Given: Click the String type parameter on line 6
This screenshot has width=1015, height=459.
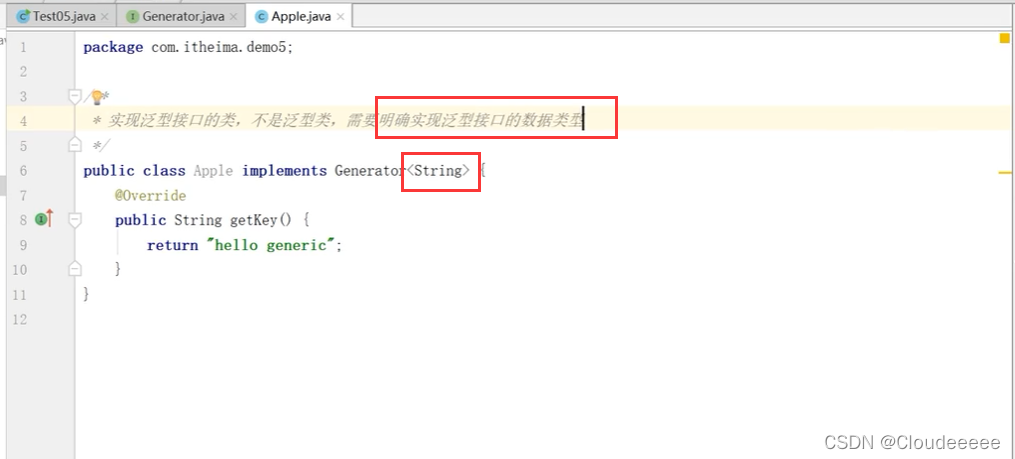Looking at the screenshot, I should [x=439, y=171].
